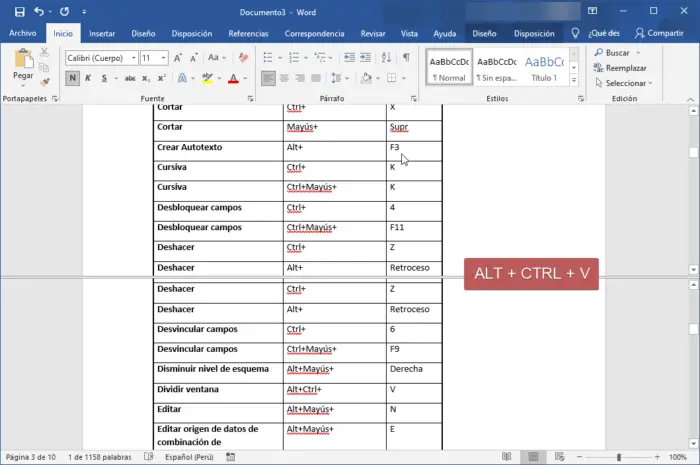Switch to Web Layout view in status bar

(559, 457)
